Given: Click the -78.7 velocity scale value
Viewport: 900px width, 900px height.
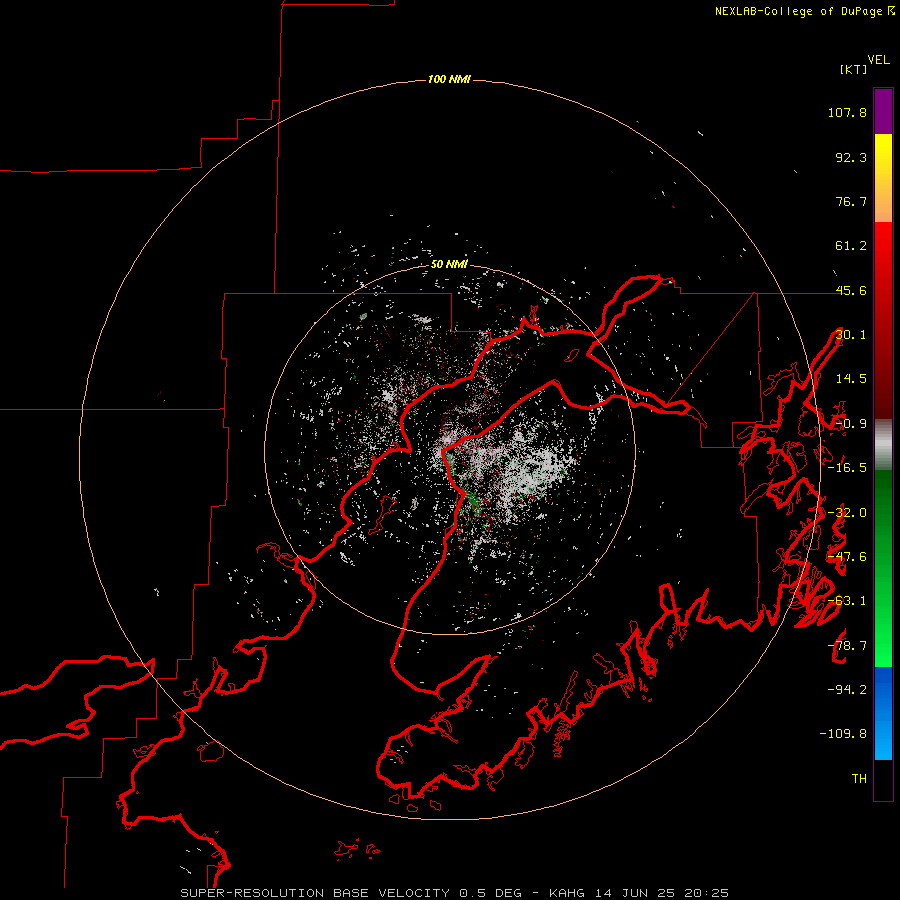Looking at the screenshot, I should [x=847, y=646].
